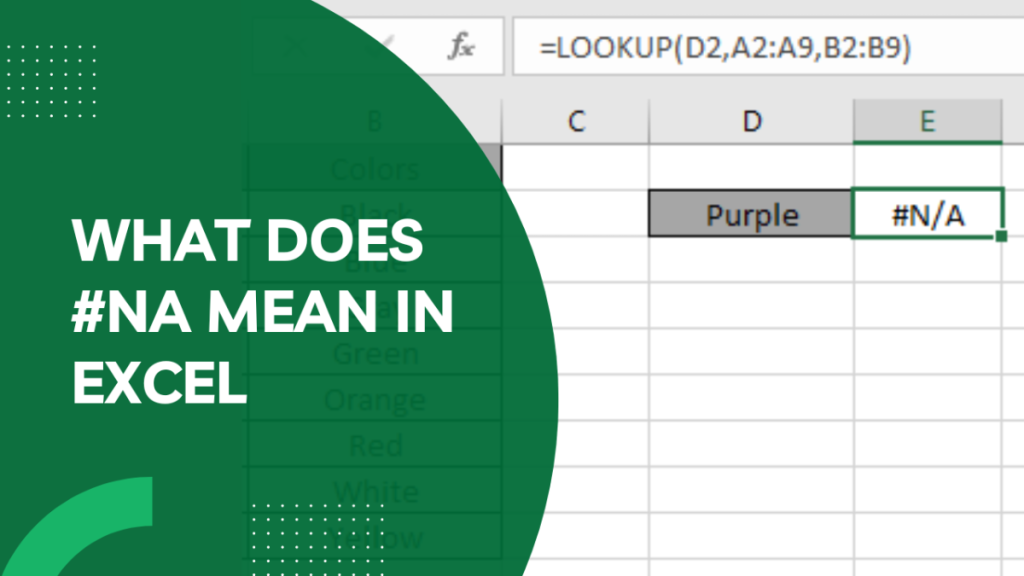Select the cell containing Purple

tap(751, 214)
